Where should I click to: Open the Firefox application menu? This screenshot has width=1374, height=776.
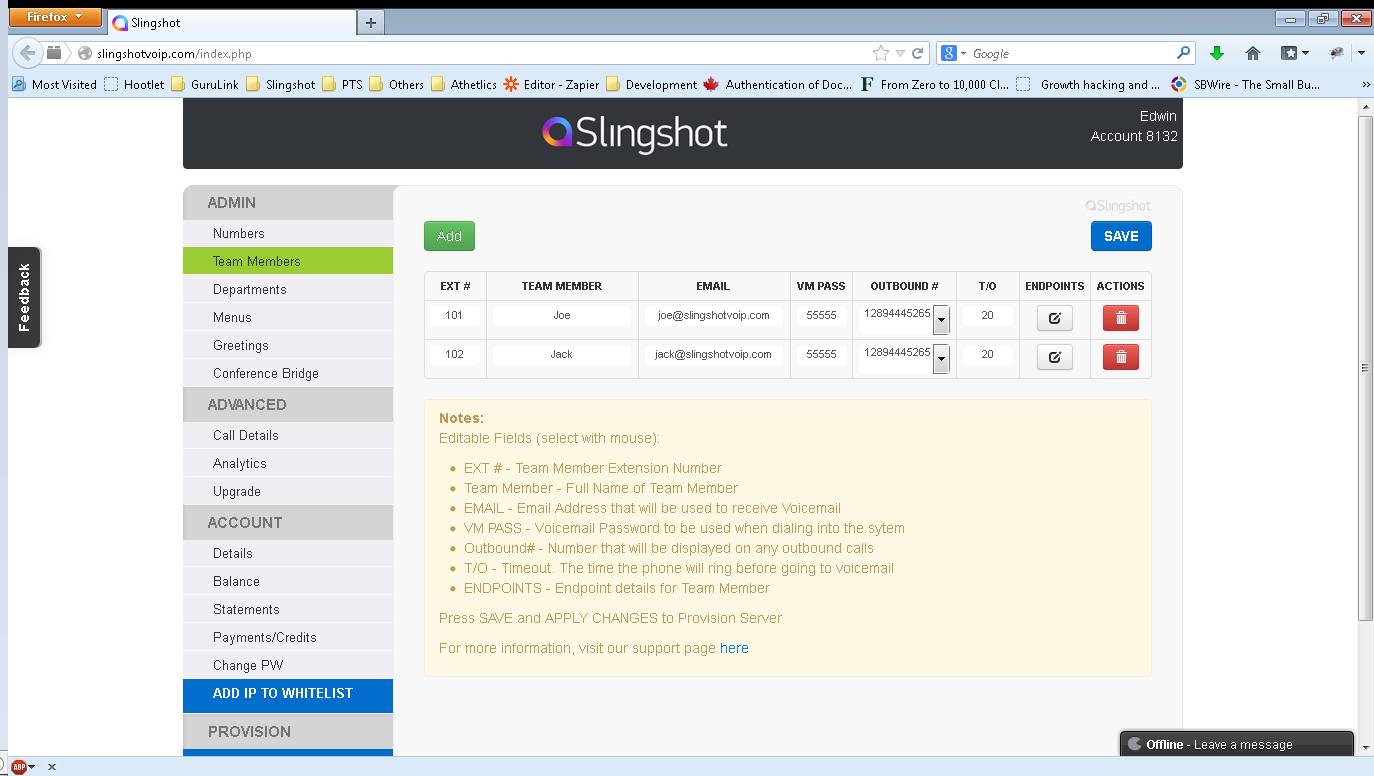click(55, 17)
